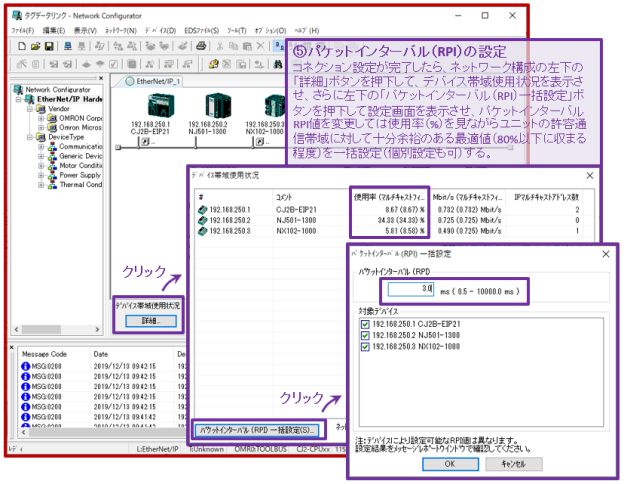Expand the Communications device type node

pos(41,146)
